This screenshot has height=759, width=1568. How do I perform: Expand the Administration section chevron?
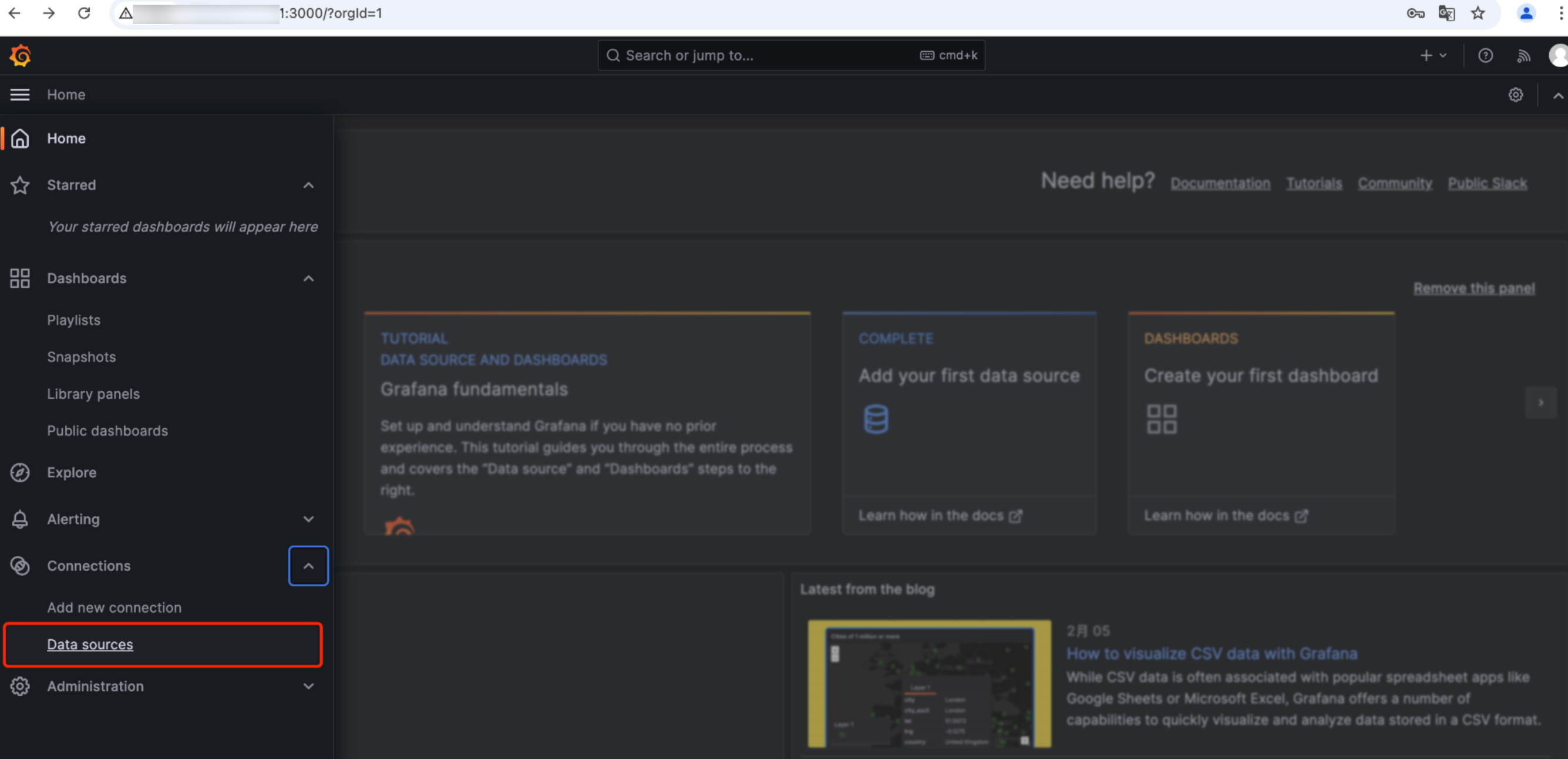[x=309, y=686]
